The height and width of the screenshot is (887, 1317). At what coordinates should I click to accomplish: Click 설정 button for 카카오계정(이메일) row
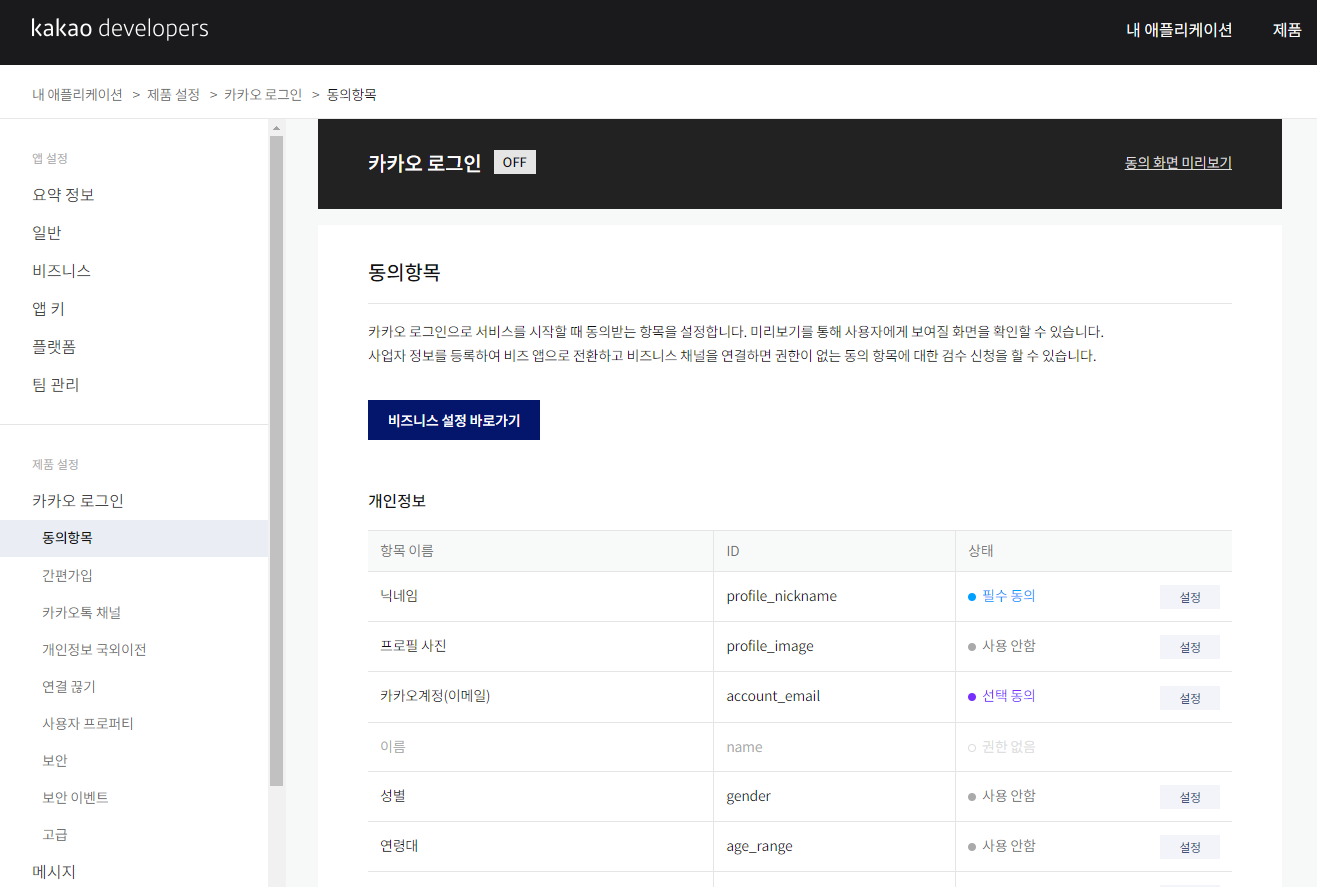point(1190,698)
